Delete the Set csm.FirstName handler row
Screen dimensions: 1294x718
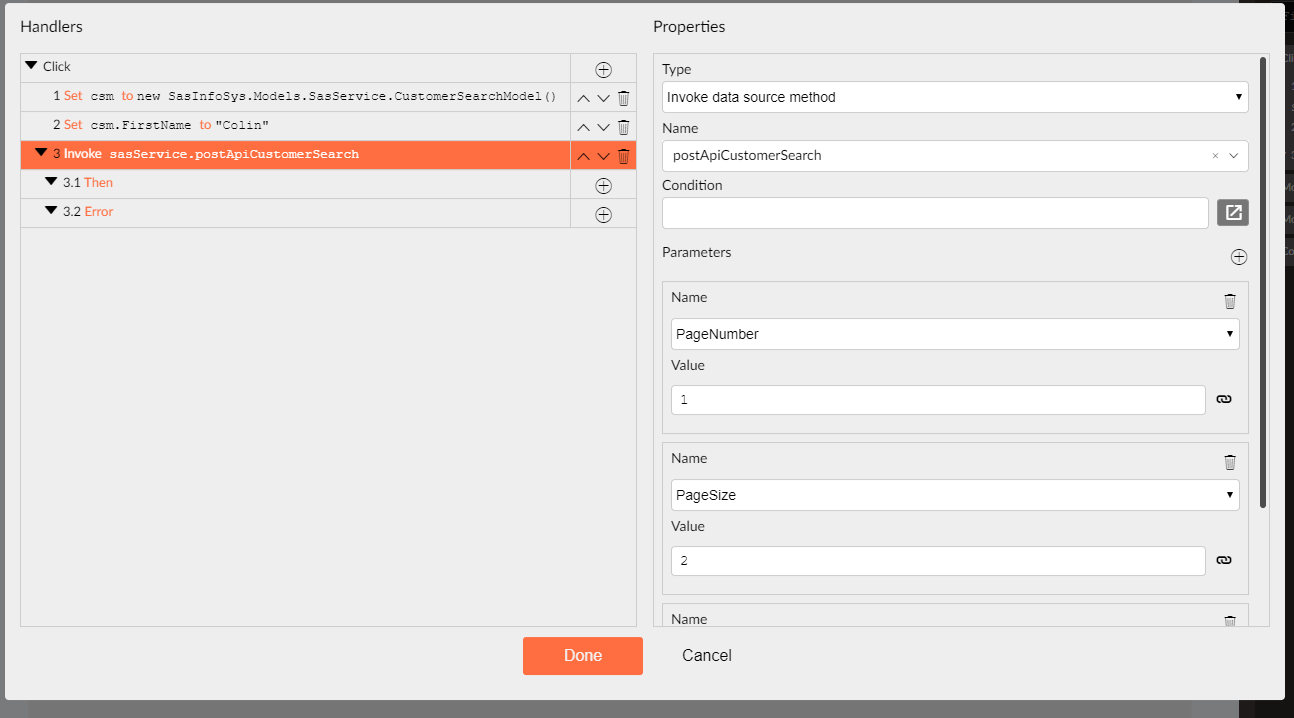[x=623, y=127]
